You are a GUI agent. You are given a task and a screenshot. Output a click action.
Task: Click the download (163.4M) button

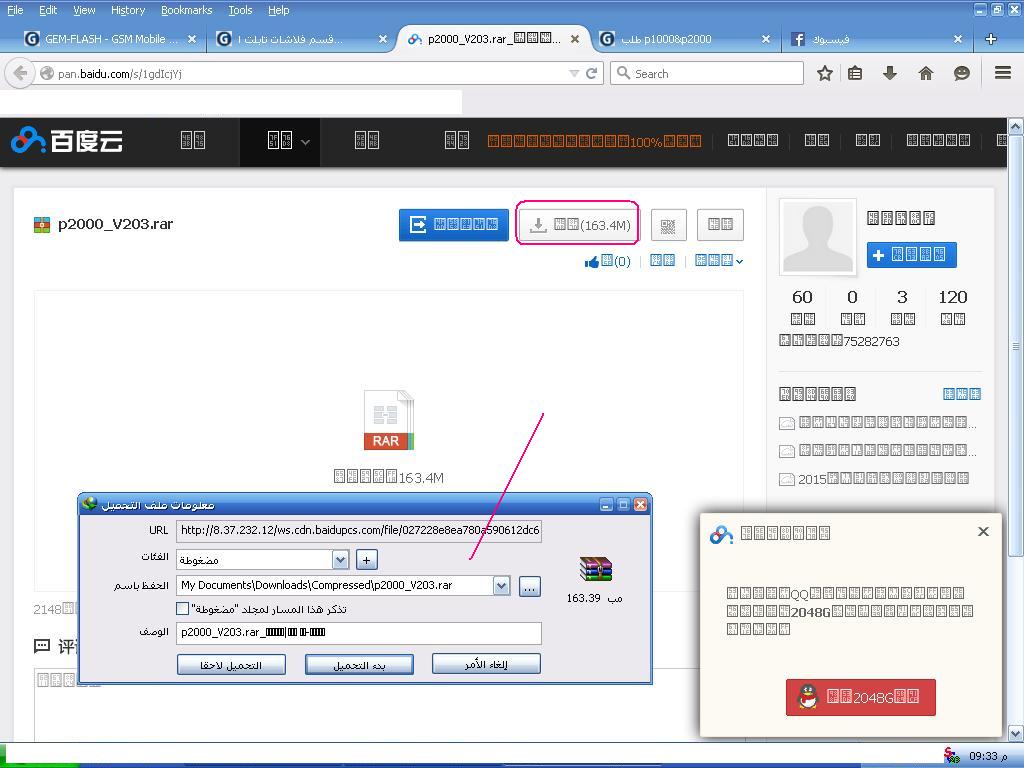[579, 225]
